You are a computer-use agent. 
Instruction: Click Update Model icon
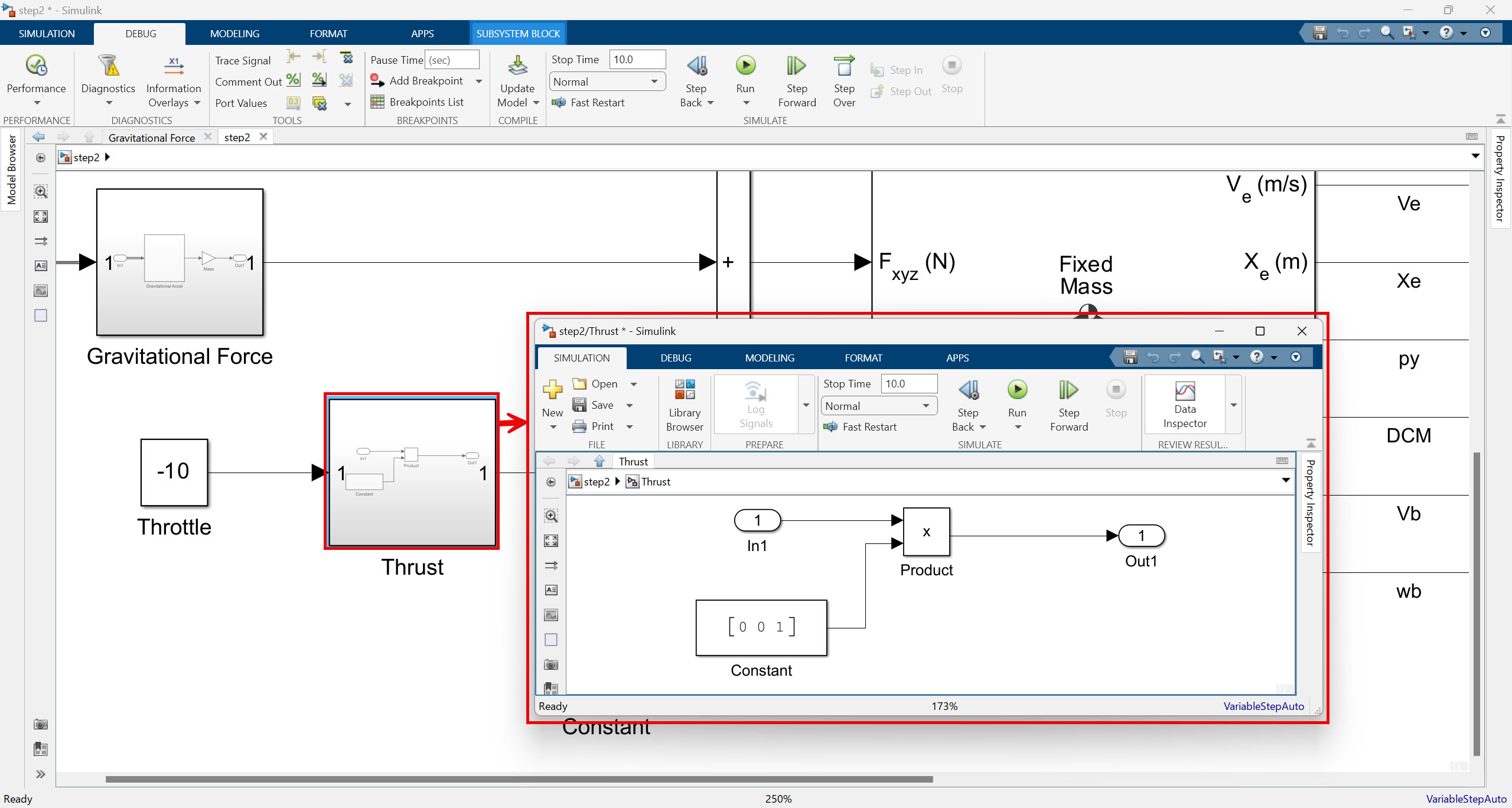[x=517, y=66]
